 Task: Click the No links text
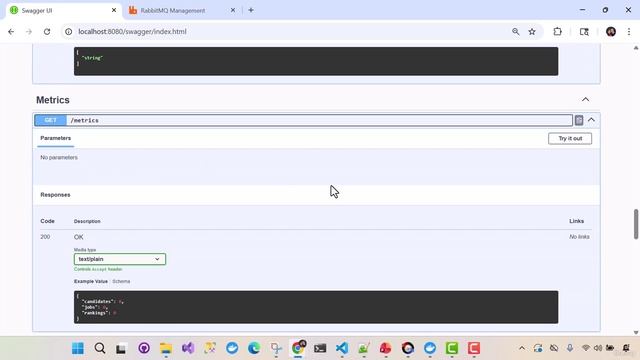click(x=579, y=237)
